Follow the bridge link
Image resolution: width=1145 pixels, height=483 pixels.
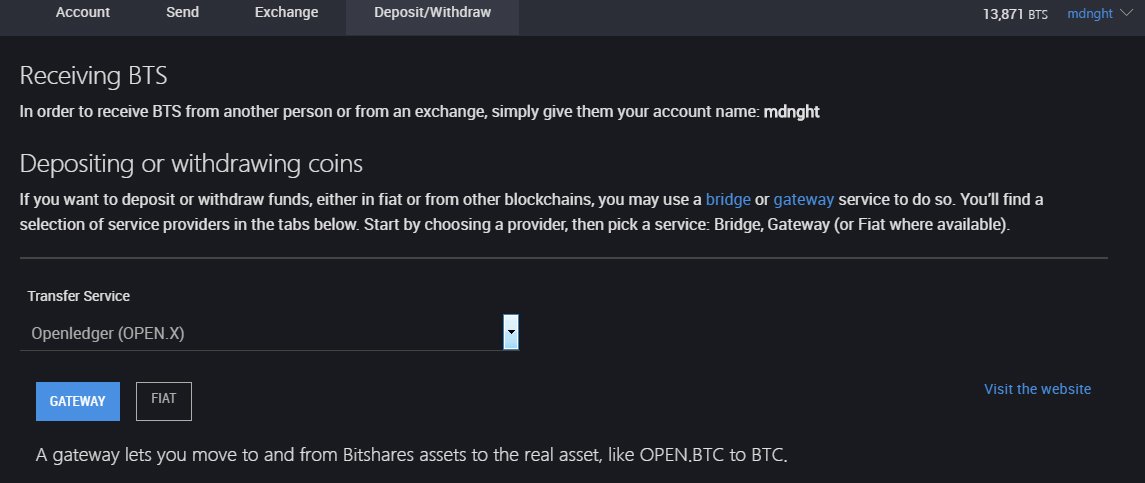pos(728,199)
